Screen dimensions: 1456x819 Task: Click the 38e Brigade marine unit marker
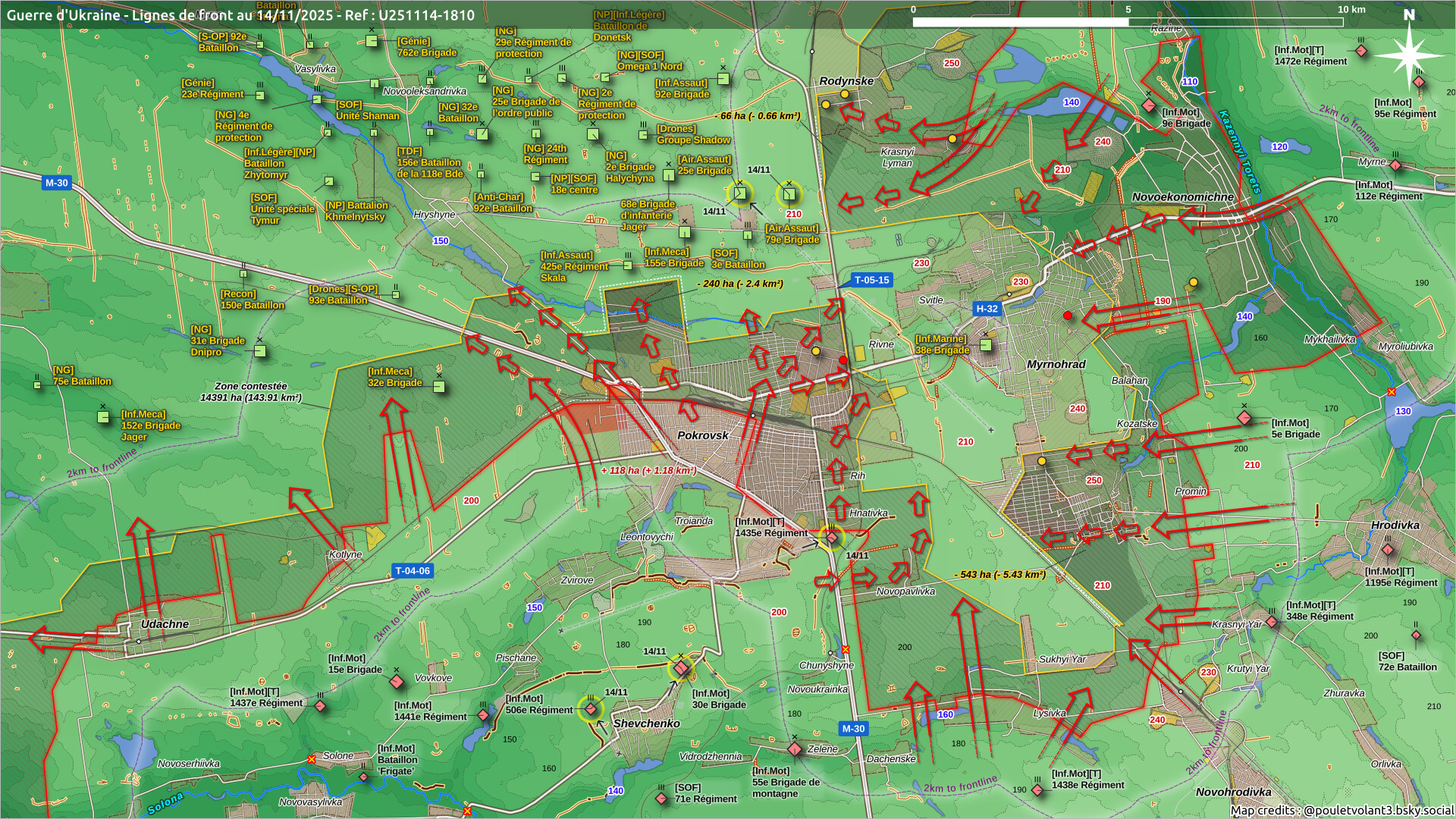pos(986,345)
